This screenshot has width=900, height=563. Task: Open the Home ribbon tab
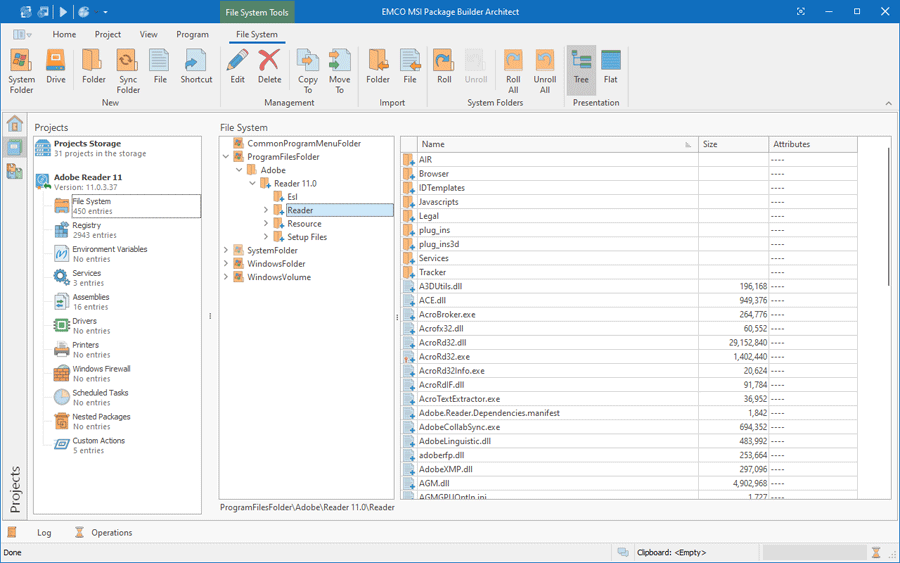tap(64, 34)
